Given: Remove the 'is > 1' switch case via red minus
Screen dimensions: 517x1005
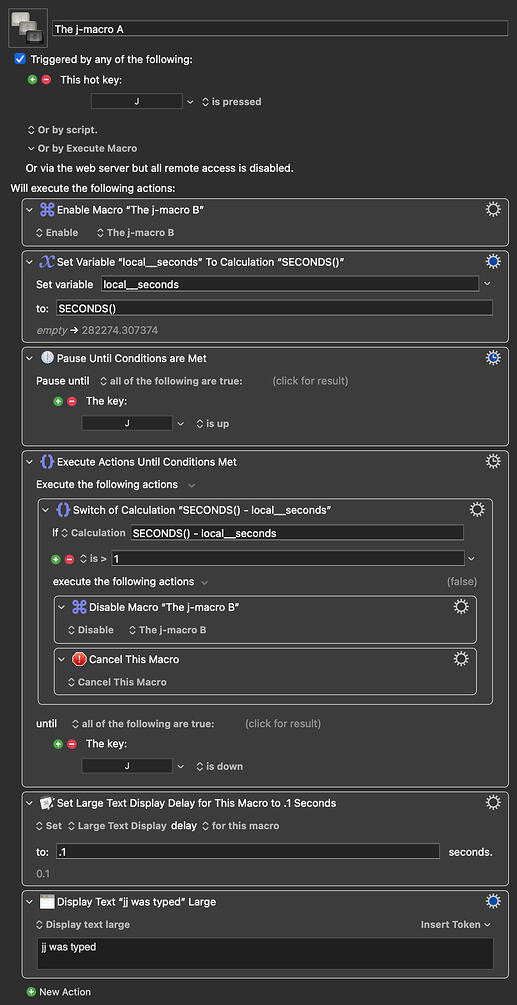Looking at the screenshot, I should tap(70, 559).
